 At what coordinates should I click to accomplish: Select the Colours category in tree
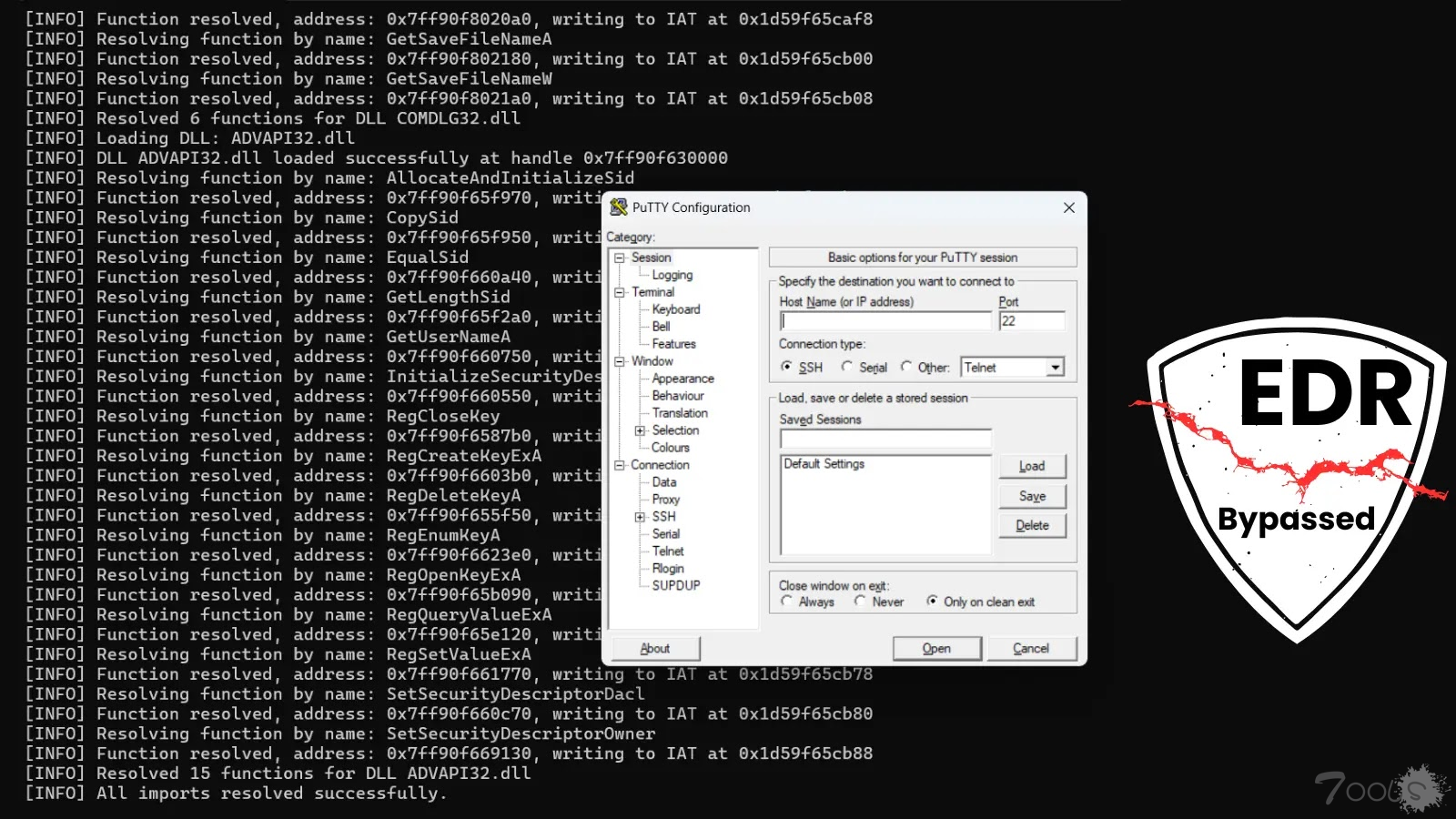click(x=671, y=448)
